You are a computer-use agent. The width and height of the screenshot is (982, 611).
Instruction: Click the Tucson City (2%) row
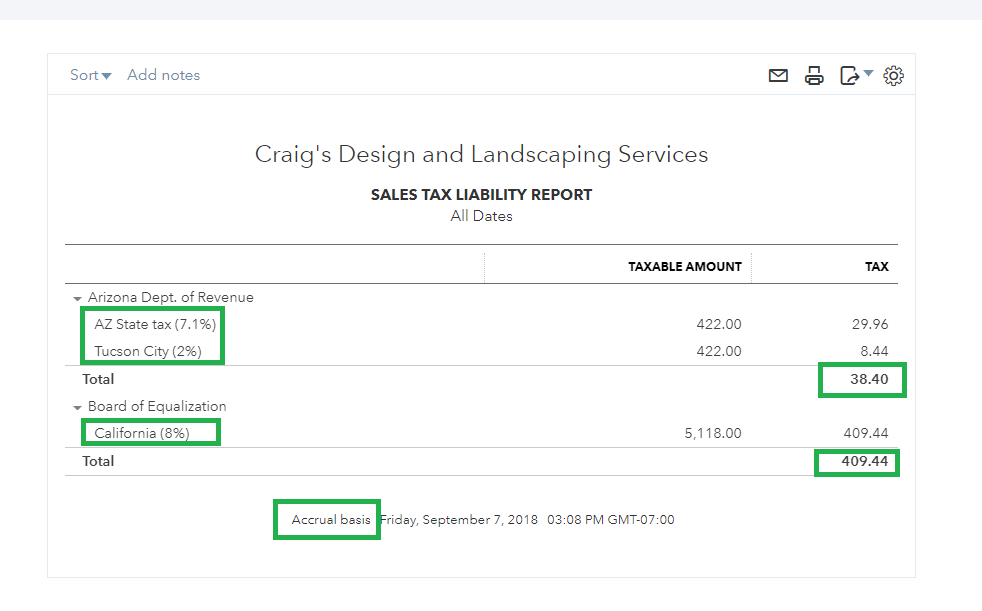coord(148,351)
